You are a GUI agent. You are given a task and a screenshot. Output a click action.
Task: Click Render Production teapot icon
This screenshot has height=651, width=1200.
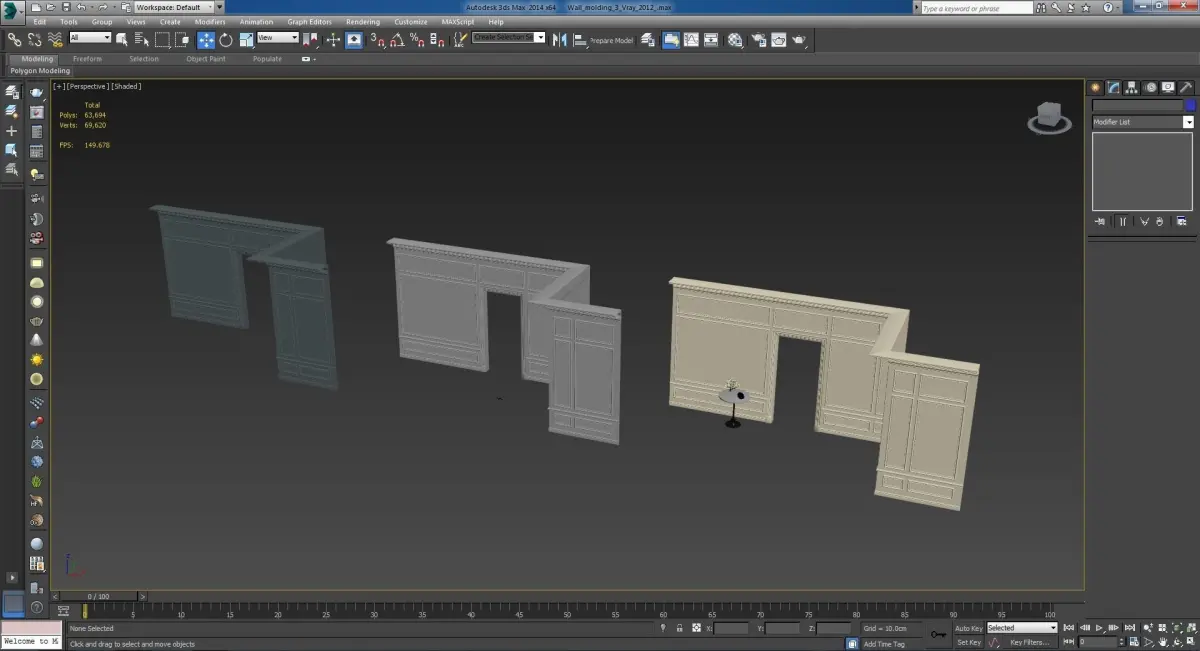point(798,40)
